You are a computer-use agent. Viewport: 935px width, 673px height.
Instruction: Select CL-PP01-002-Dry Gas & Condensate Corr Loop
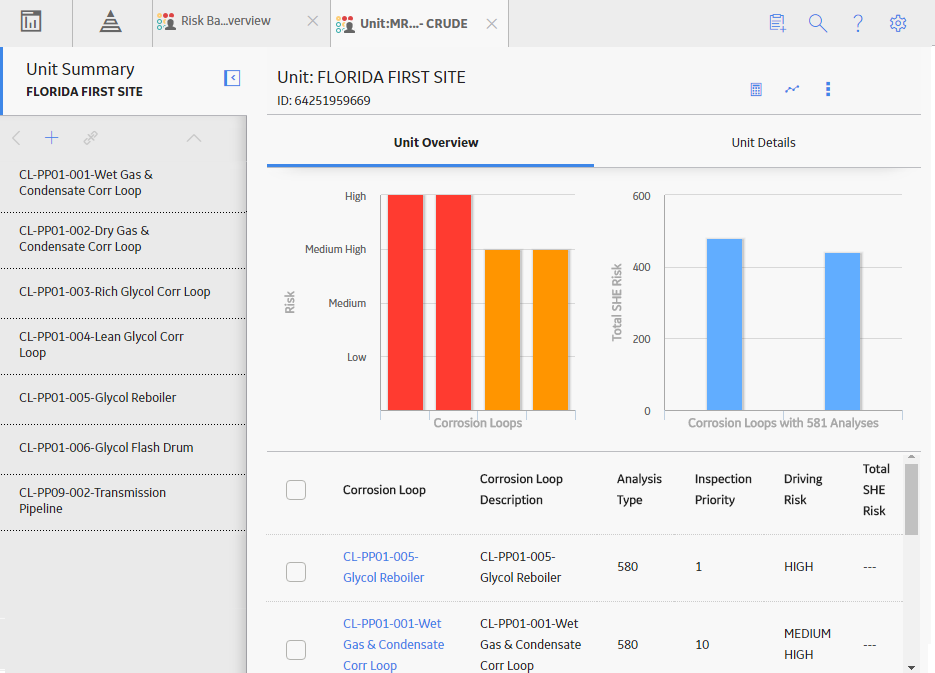[123, 239]
